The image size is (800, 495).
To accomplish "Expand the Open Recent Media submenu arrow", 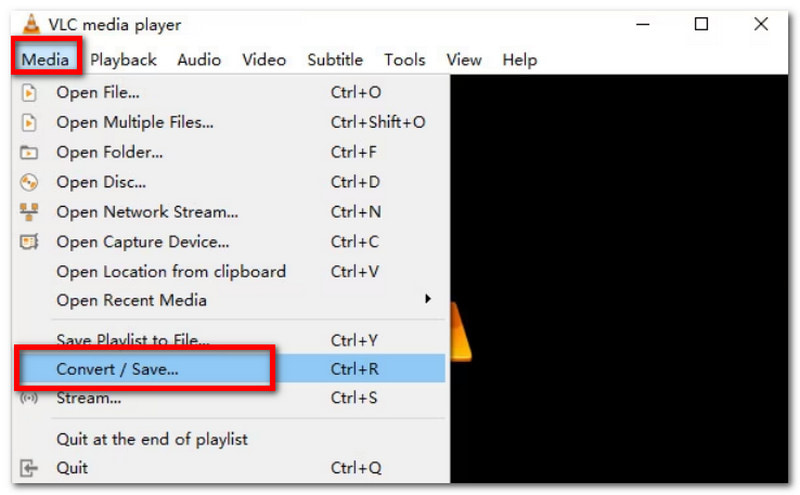I will pyautogui.click(x=428, y=299).
